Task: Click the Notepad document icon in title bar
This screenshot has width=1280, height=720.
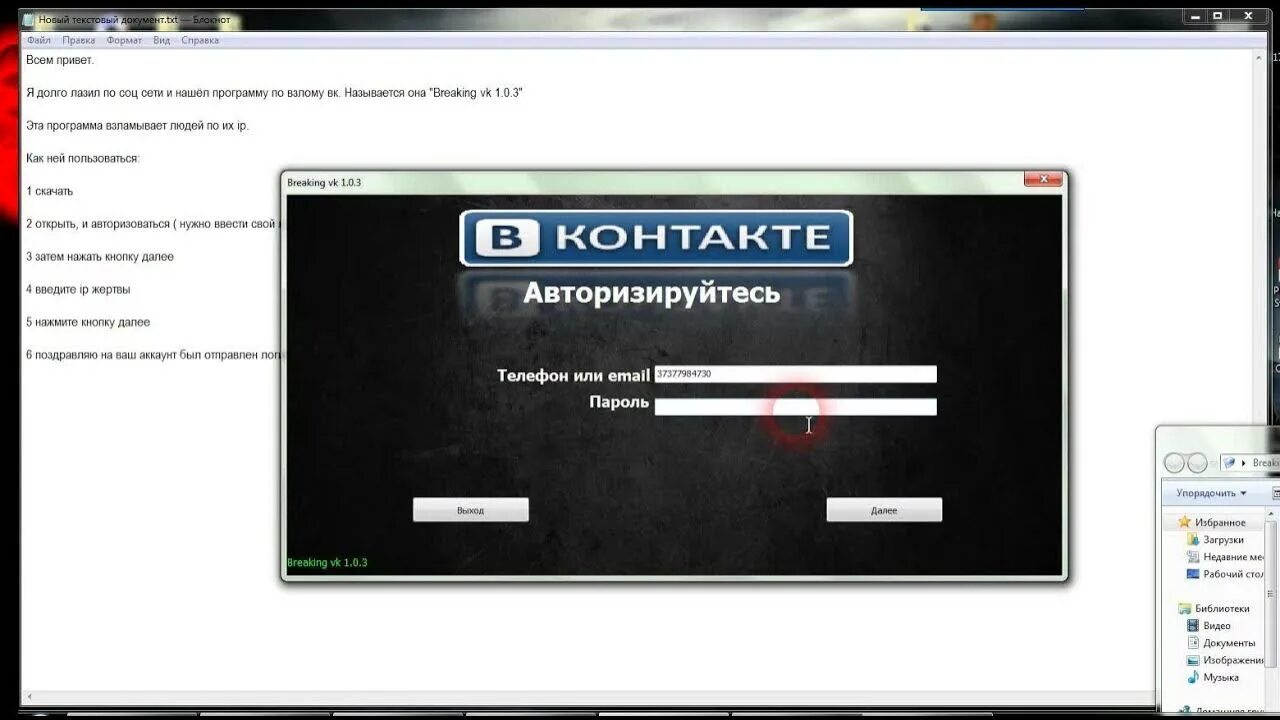Action: pyautogui.click(x=29, y=19)
